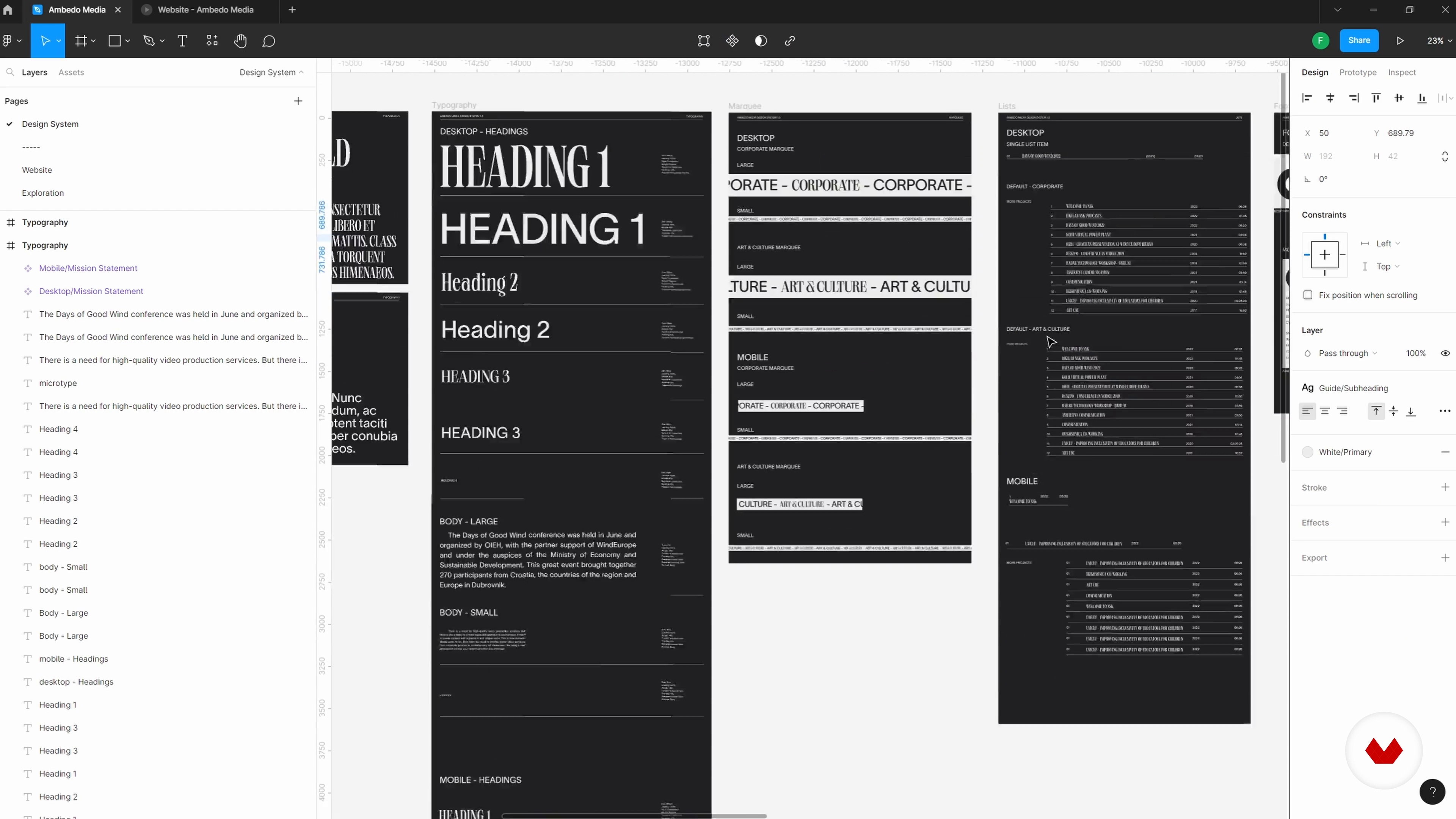Set text align center
The width and height of the screenshot is (1456, 819).
(x=1325, y=411)
